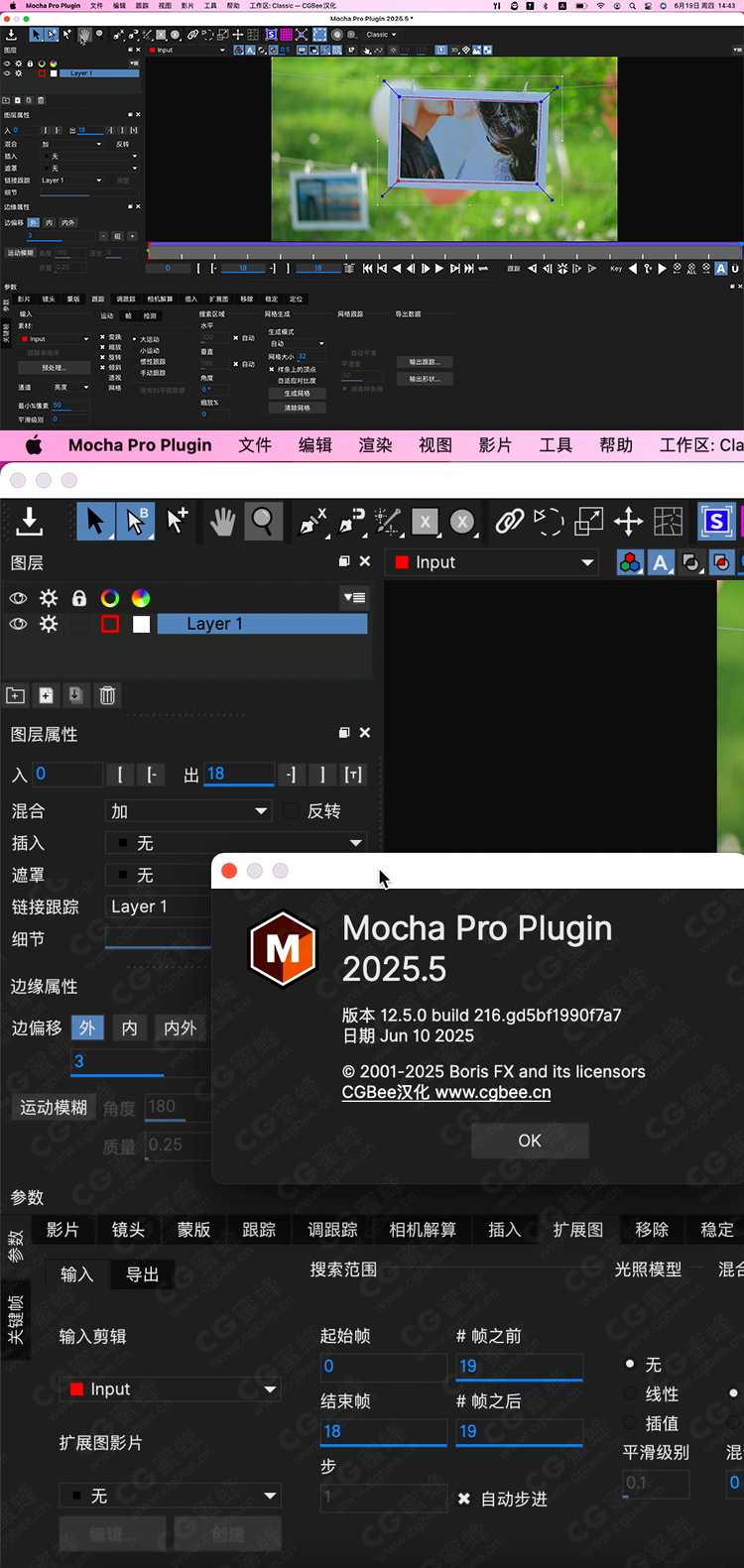
Task: Select the 插值 radio option
Action: pyautogui.click(x=630, y=1423)
